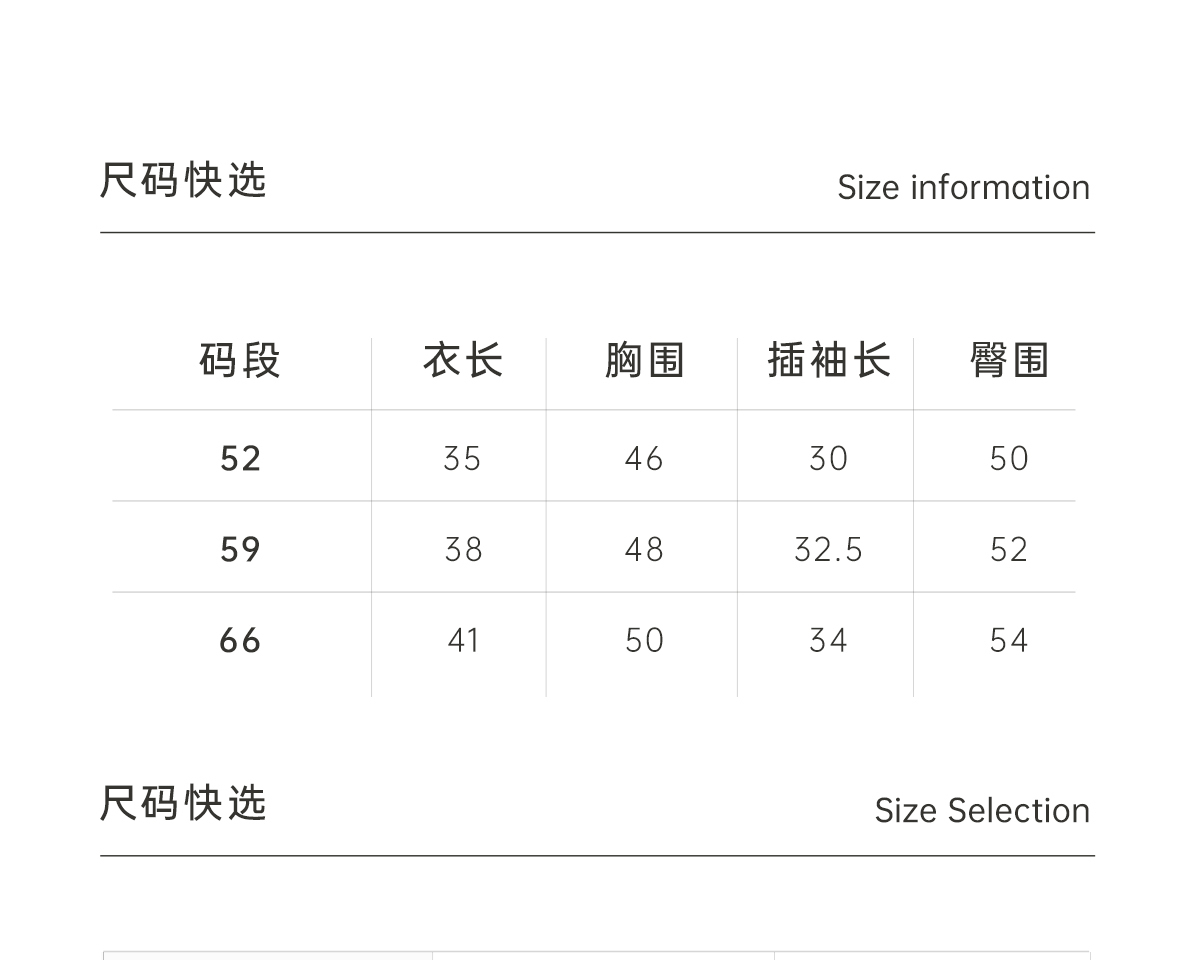Image resolution: width=1200 pixels, height=960 pixels.
Task: Click the 胸围 value 48
Action: [644, 550]
